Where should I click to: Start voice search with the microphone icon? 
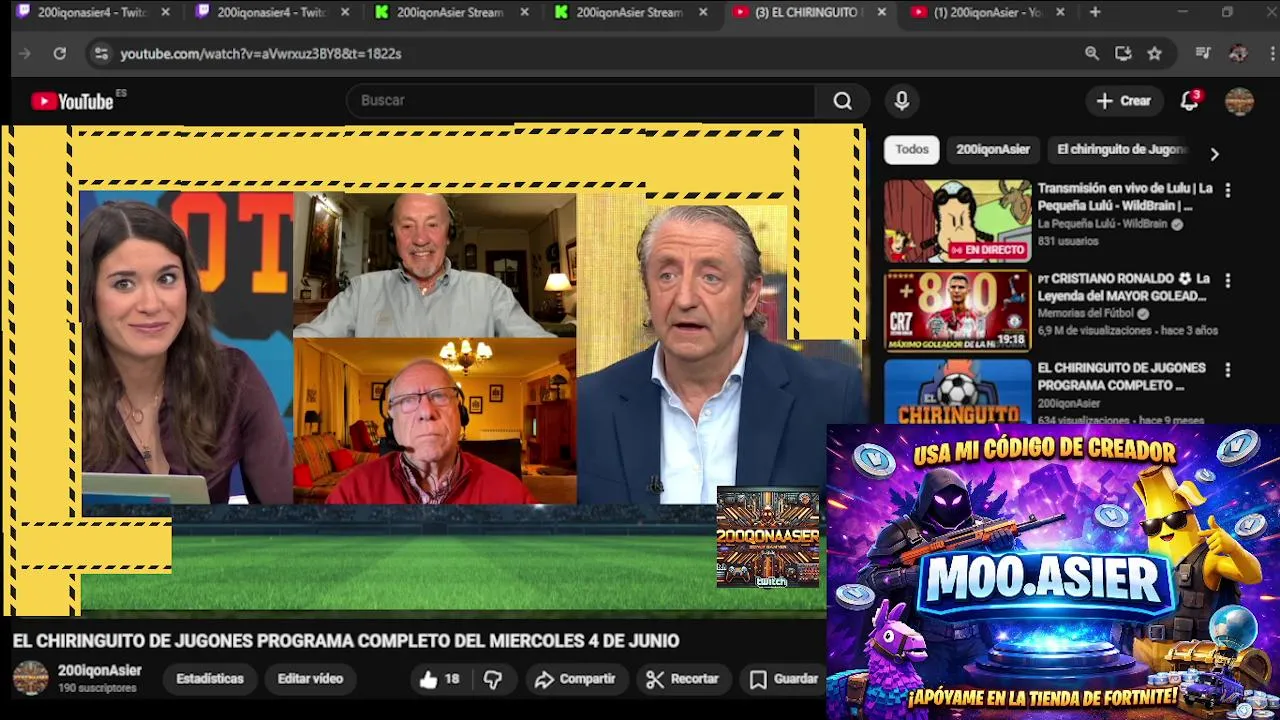pos(902,101)
